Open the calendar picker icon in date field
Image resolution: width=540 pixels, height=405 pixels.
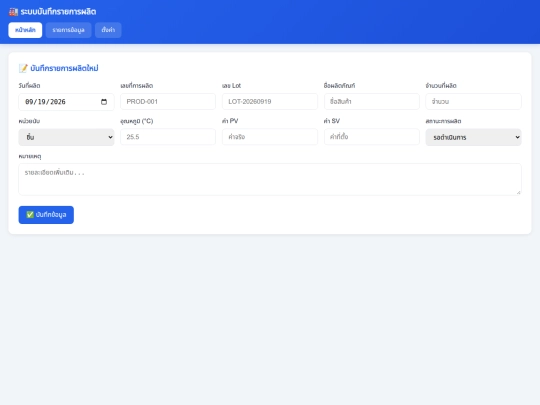pyautogui.click(x=104, y=102)
